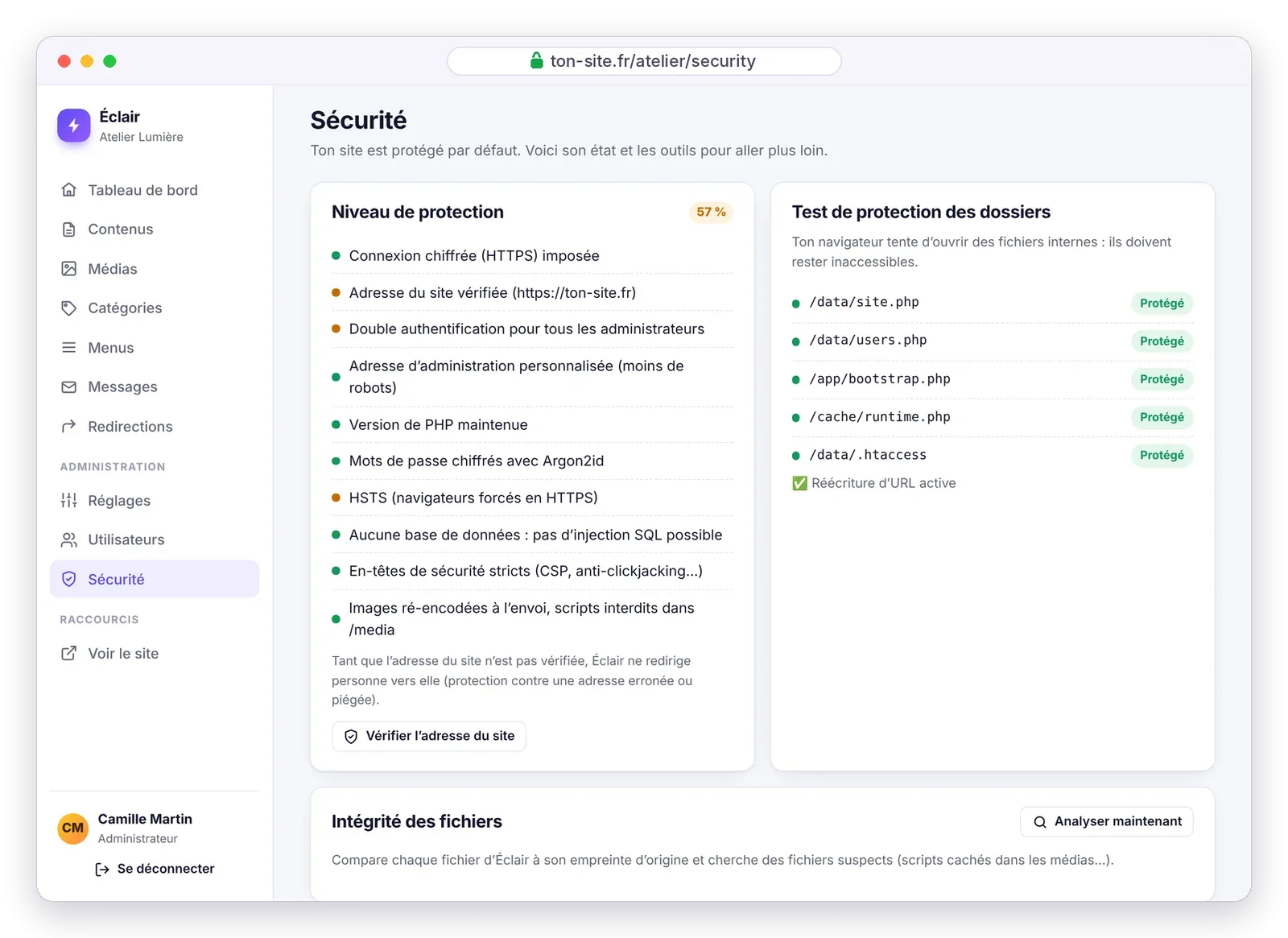1288x938 pixels.
Task: Click the 57 % protection score badge
Action: pyautogui.click(x=711, y=212)
